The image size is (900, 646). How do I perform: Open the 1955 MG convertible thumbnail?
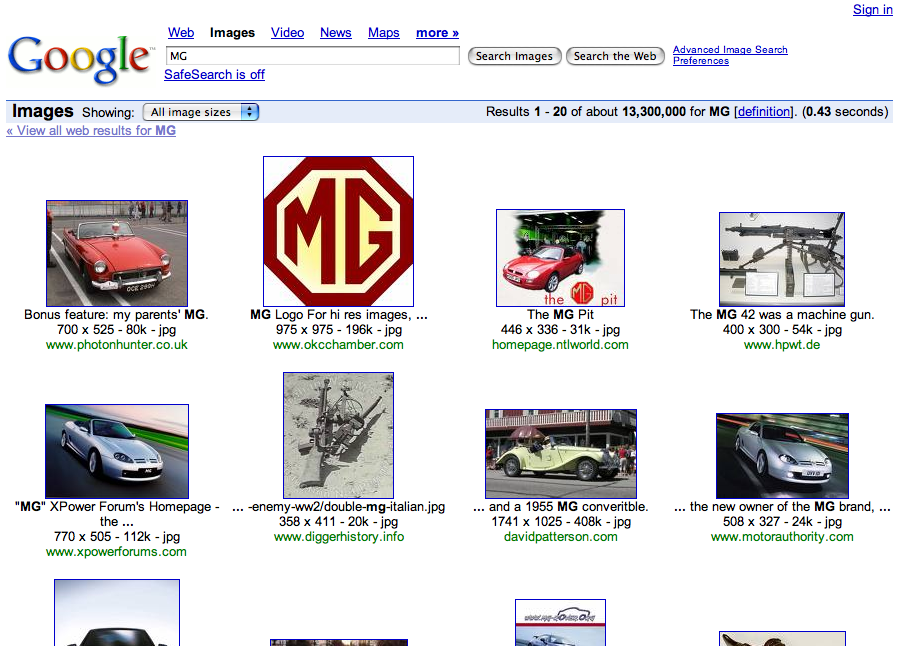561,454
